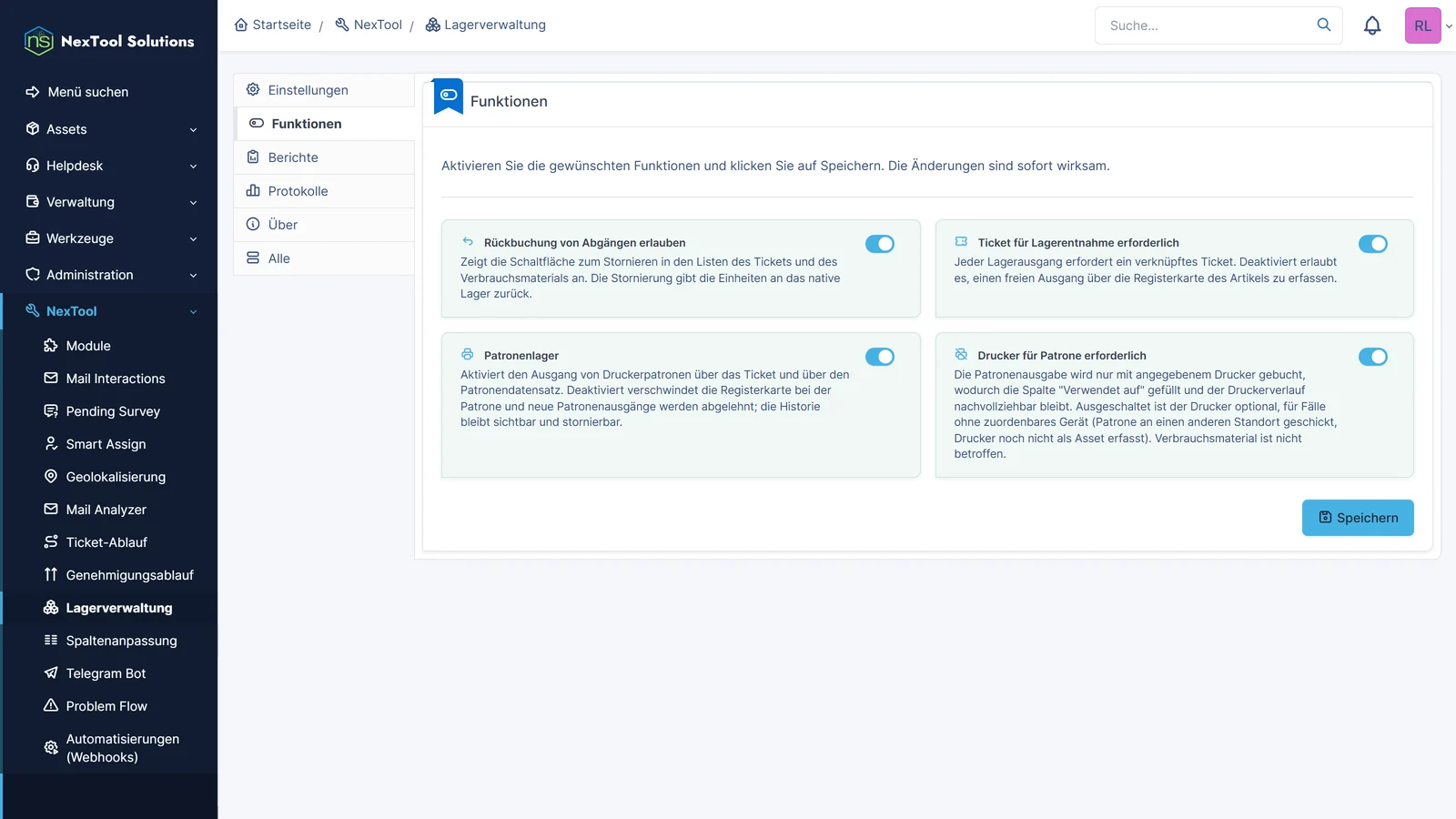Screen dimensions: 1456x819
Task: Expand the Helpdesk menu chevron
Action: click(x=193, y=167)
